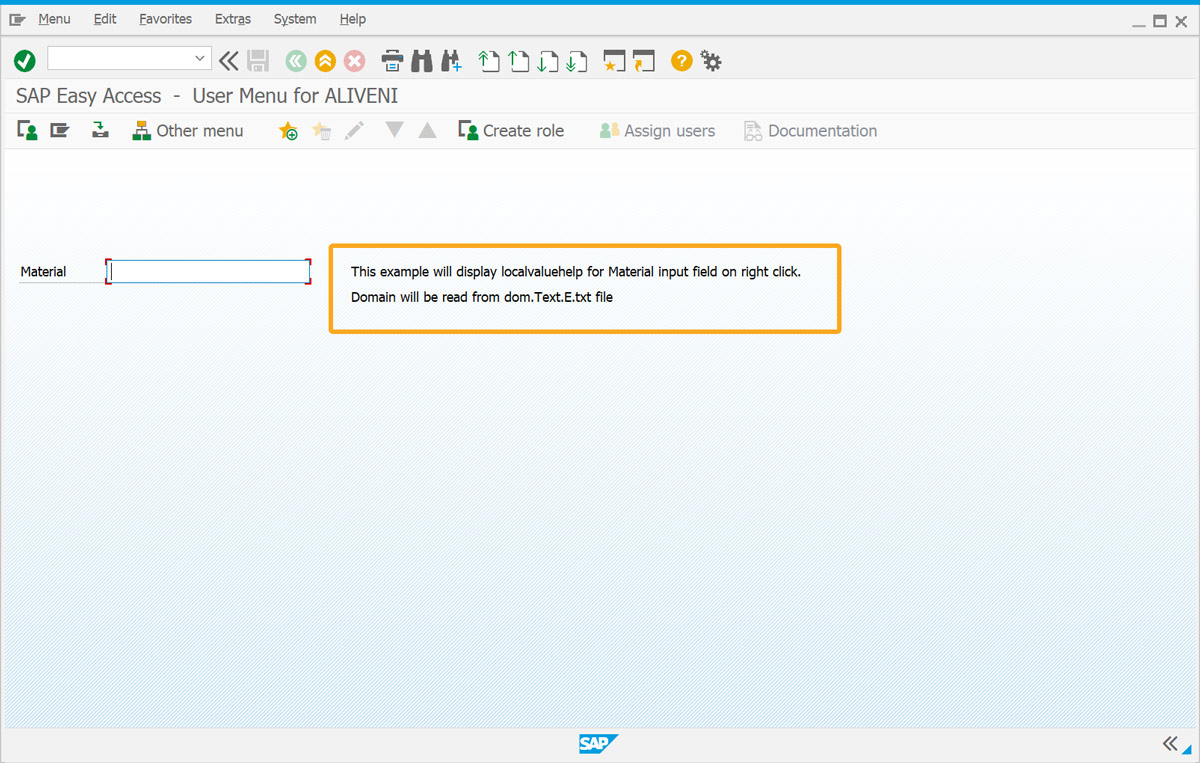
Task: Open the command field dropdown arrow
Action: click(x=200, y=59)
